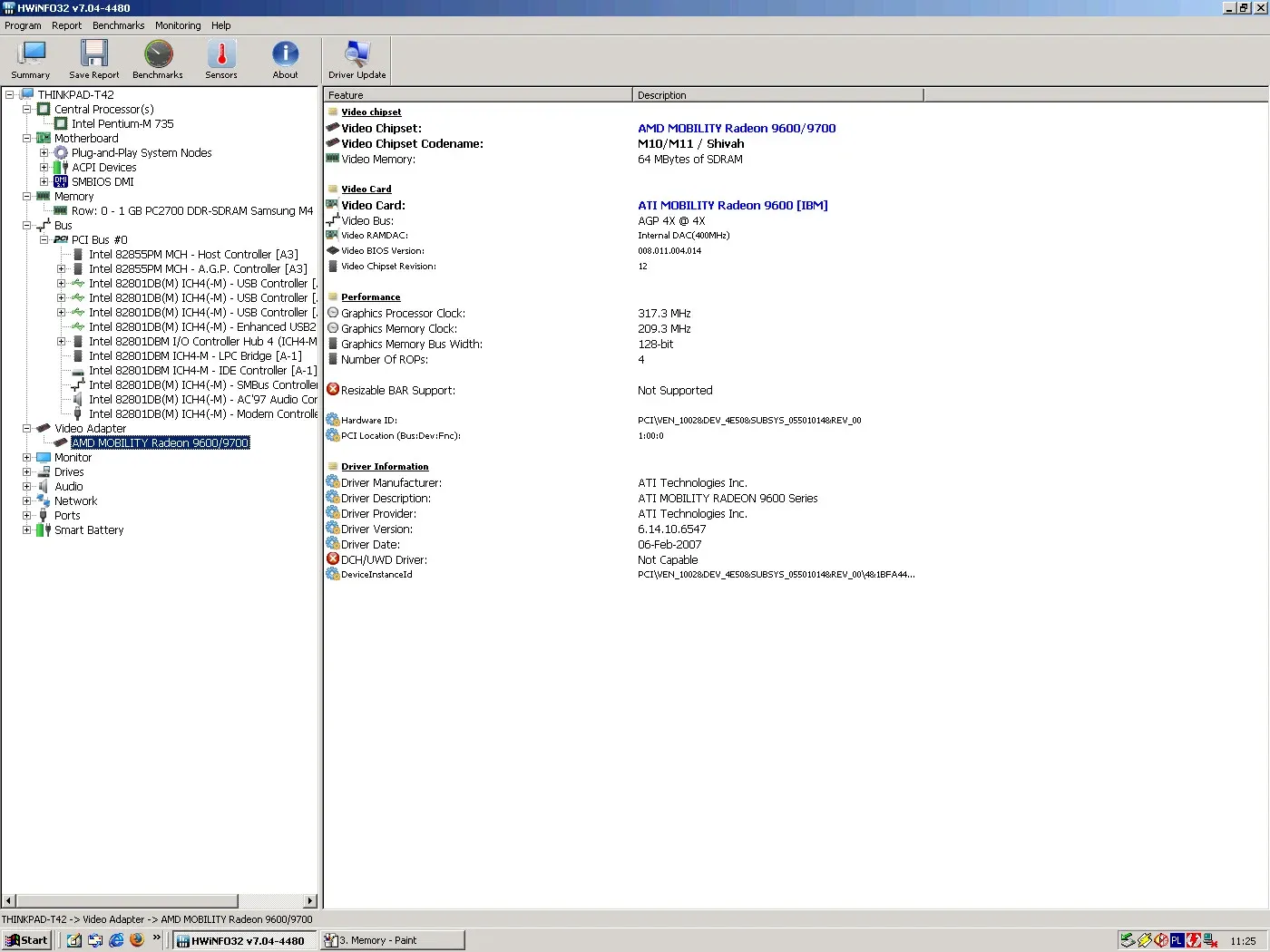Viewport: 1270px width, 952px height.
Task: Click the About info icon
Action: 285,60
